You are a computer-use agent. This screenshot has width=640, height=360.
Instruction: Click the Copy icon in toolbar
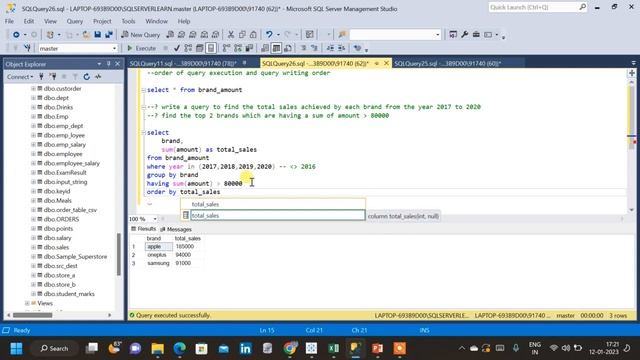click(242, 35)
